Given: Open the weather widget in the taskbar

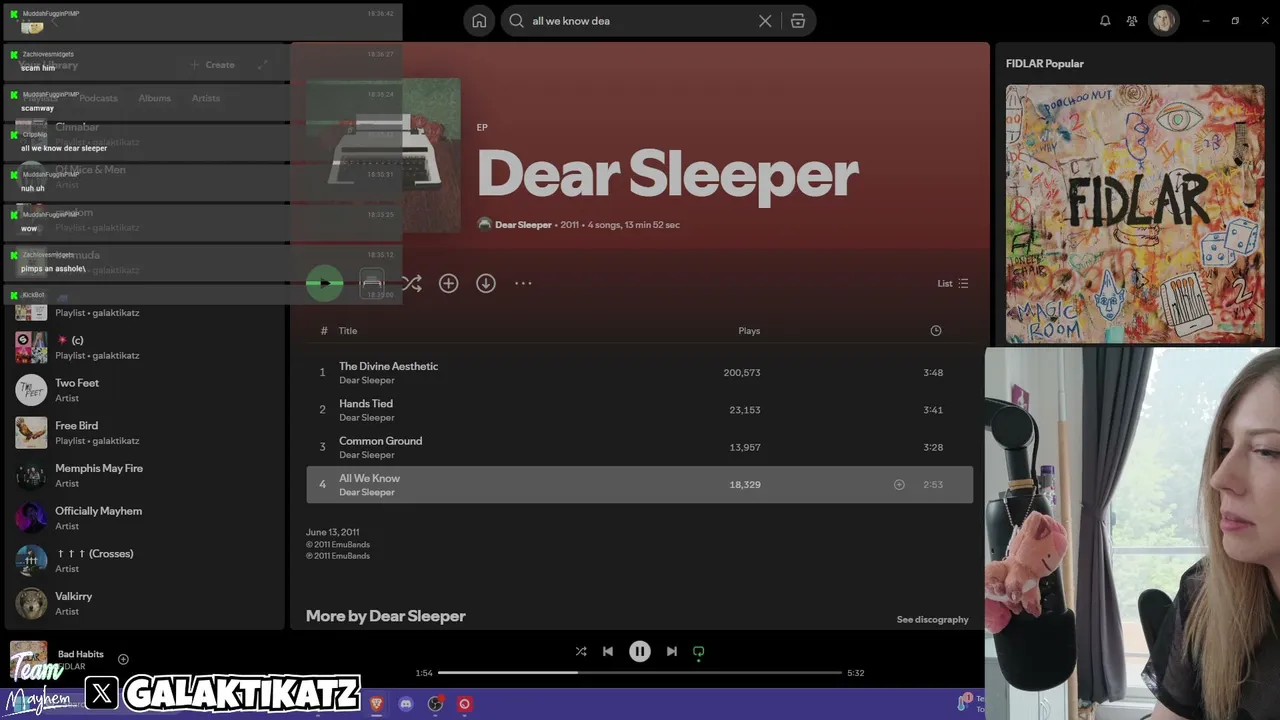Looking at the screenshot, I should click(970, 704).
